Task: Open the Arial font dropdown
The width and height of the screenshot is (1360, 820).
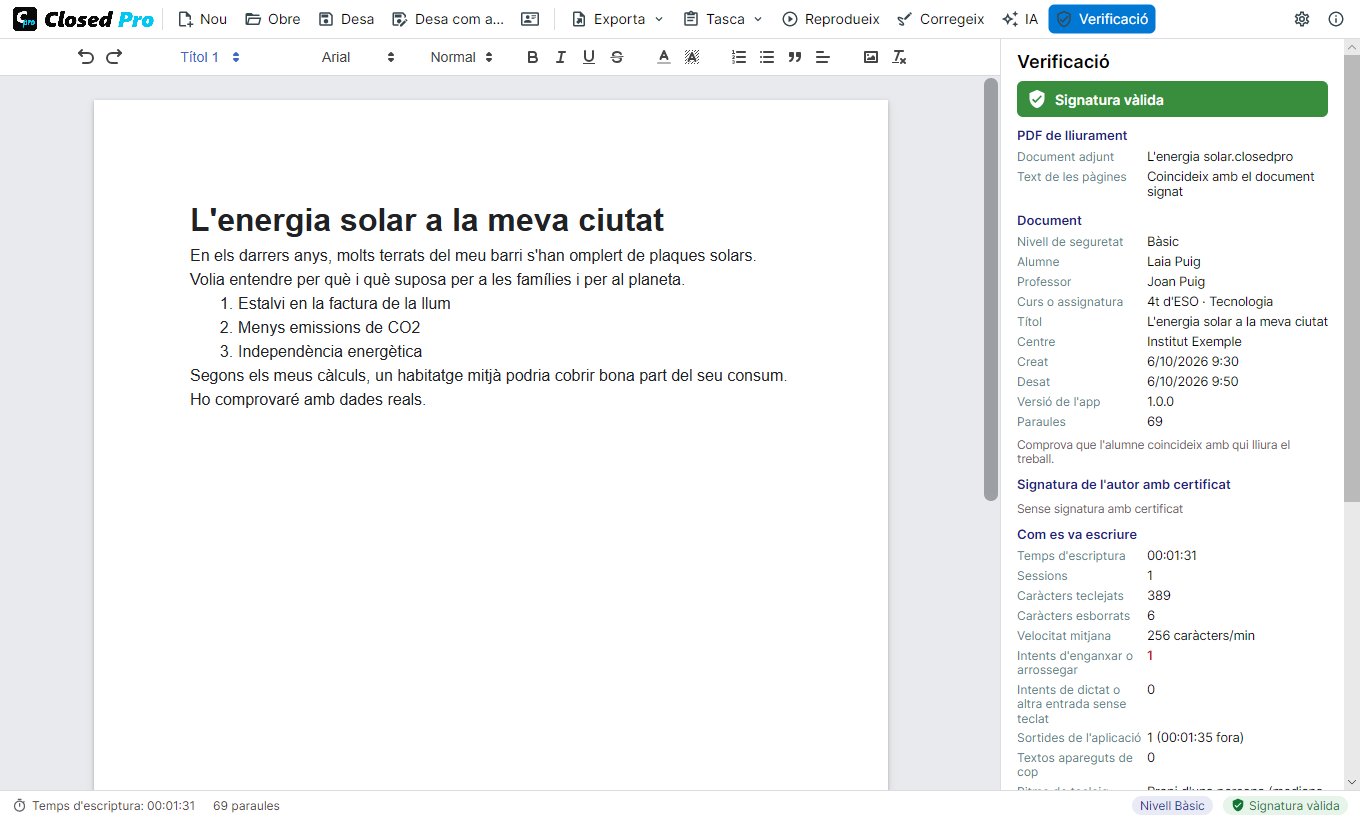Action: [x=358, y=57]
